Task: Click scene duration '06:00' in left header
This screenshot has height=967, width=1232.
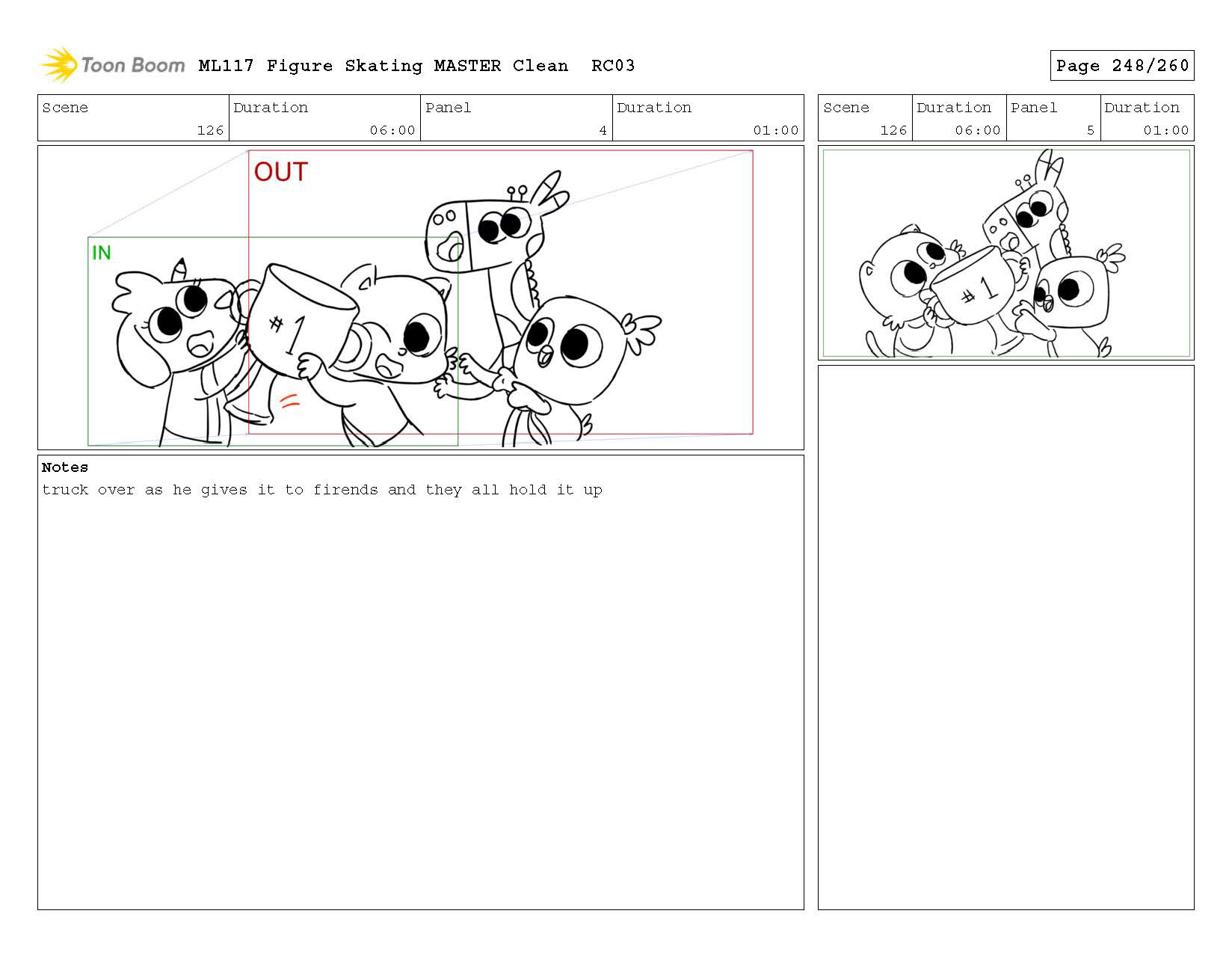Action: coord(392,130)
